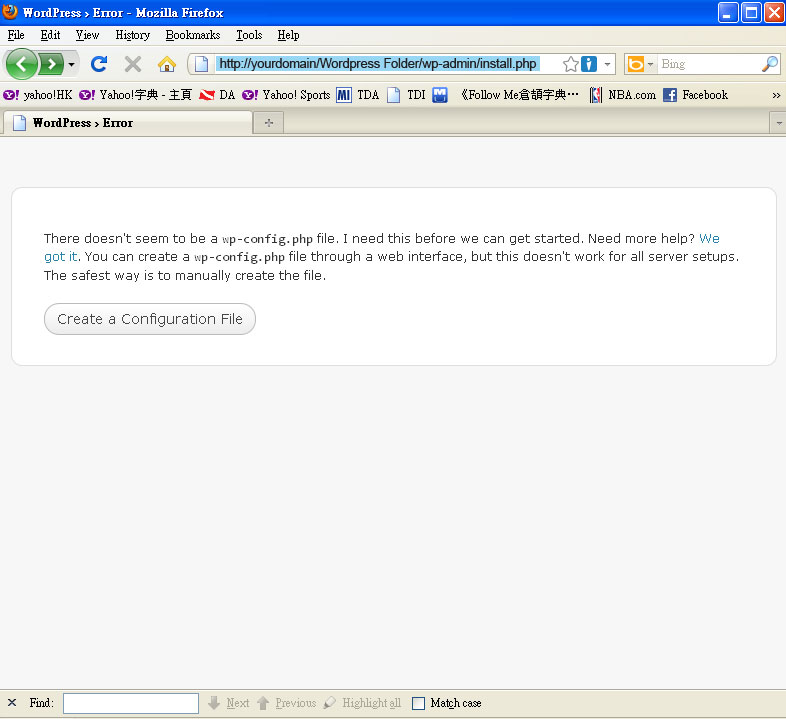Open the TDI bookmark
Viewport: 786px width, 719px height.
point(407,95)
